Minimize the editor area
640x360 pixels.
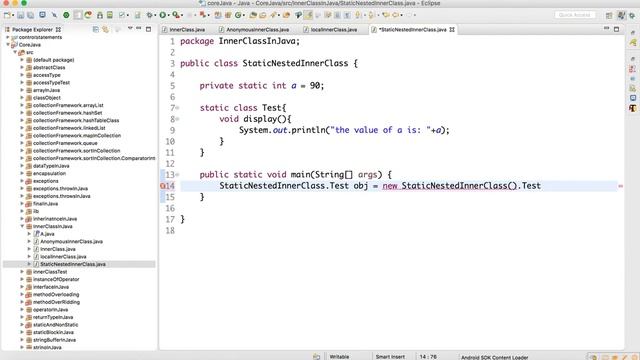click(x=607, y=28)
